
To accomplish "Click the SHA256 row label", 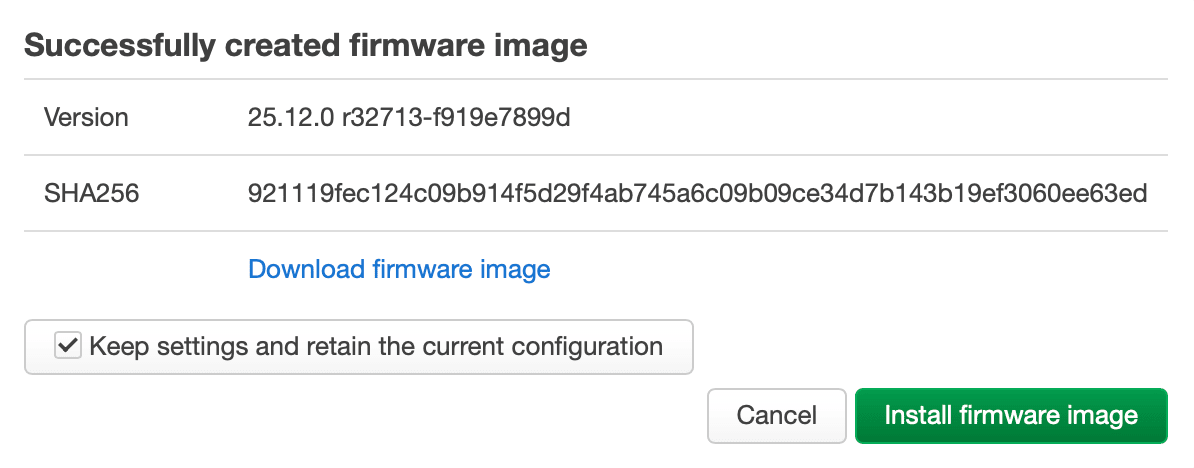I will 91,193.
